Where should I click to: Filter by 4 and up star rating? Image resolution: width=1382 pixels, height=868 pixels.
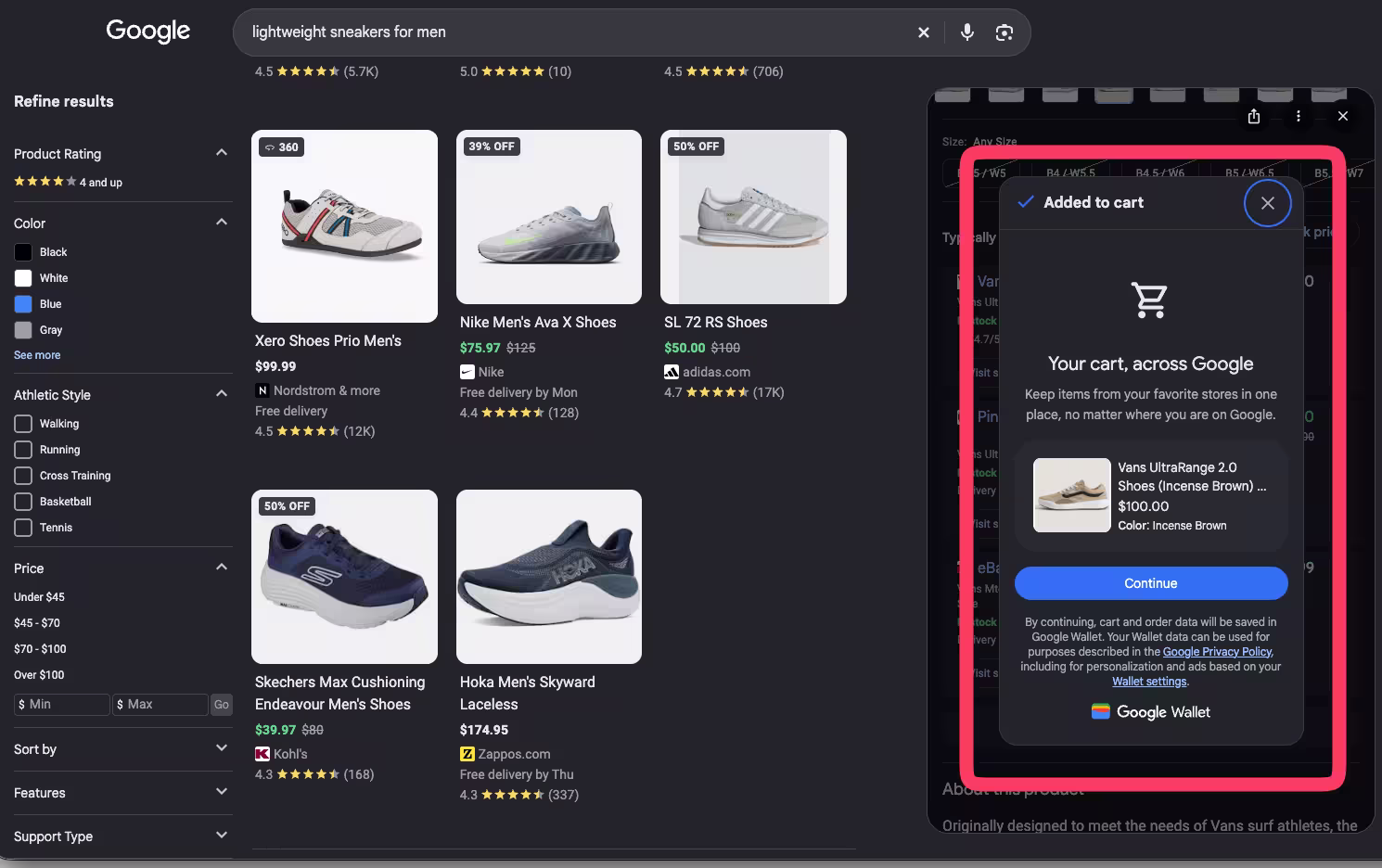point(68,182)
